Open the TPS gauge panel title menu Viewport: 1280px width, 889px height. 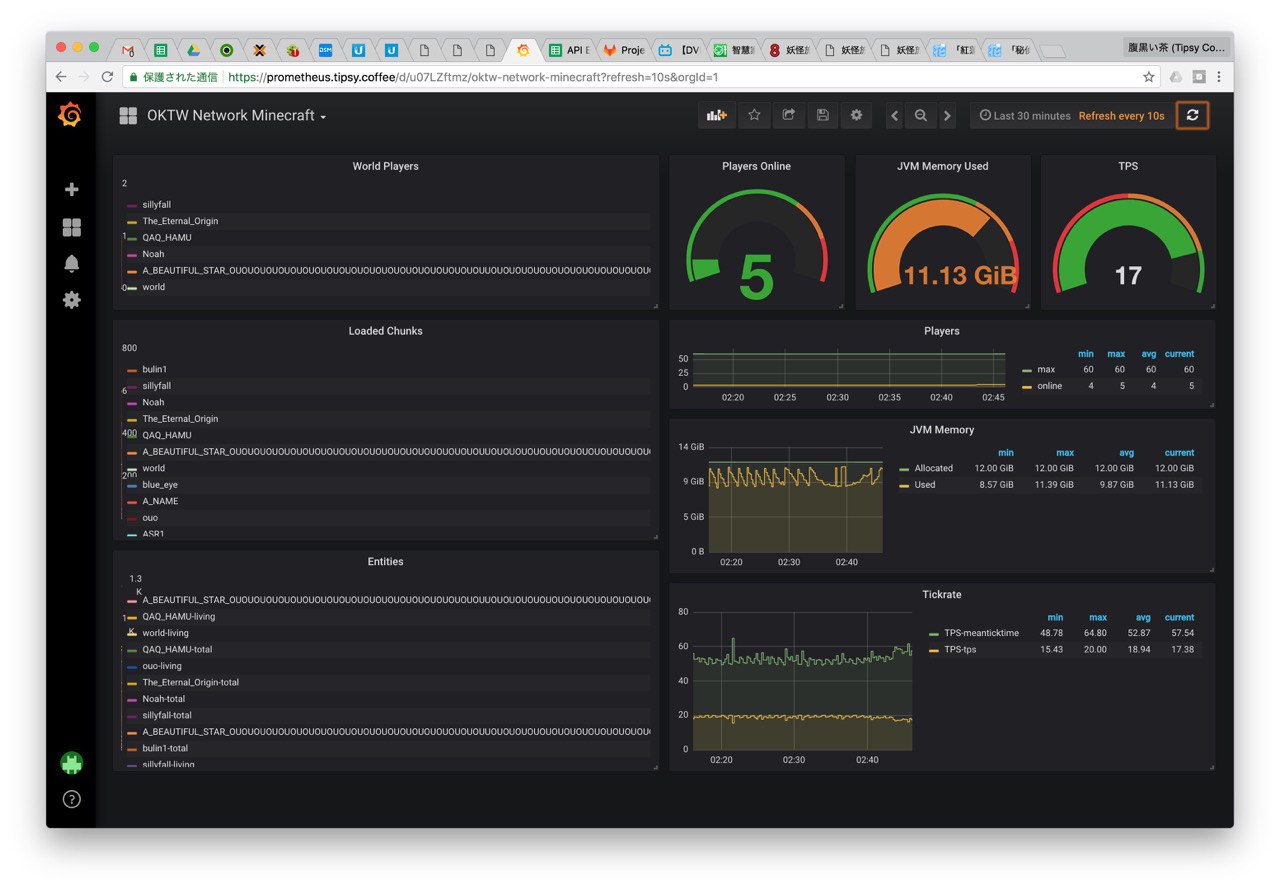[x=1128, y=166]
